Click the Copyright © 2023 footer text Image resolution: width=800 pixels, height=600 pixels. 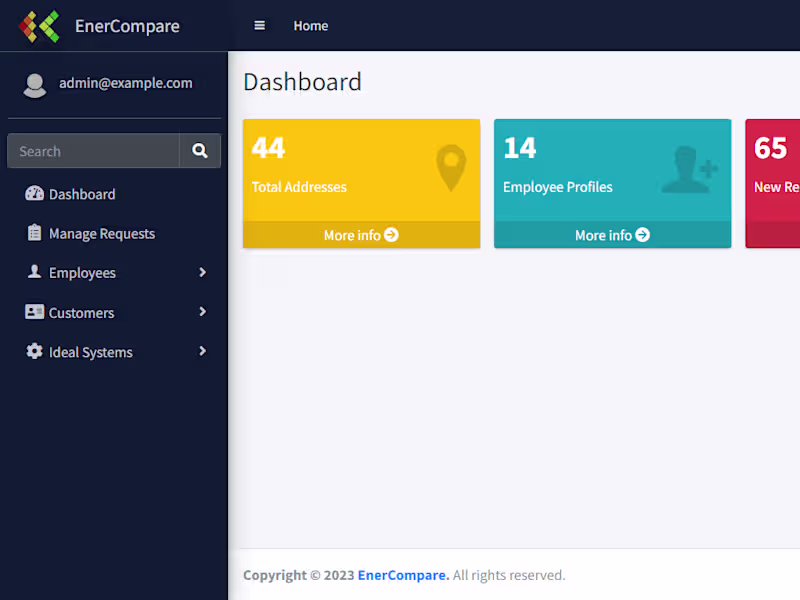tap(298, 575)
